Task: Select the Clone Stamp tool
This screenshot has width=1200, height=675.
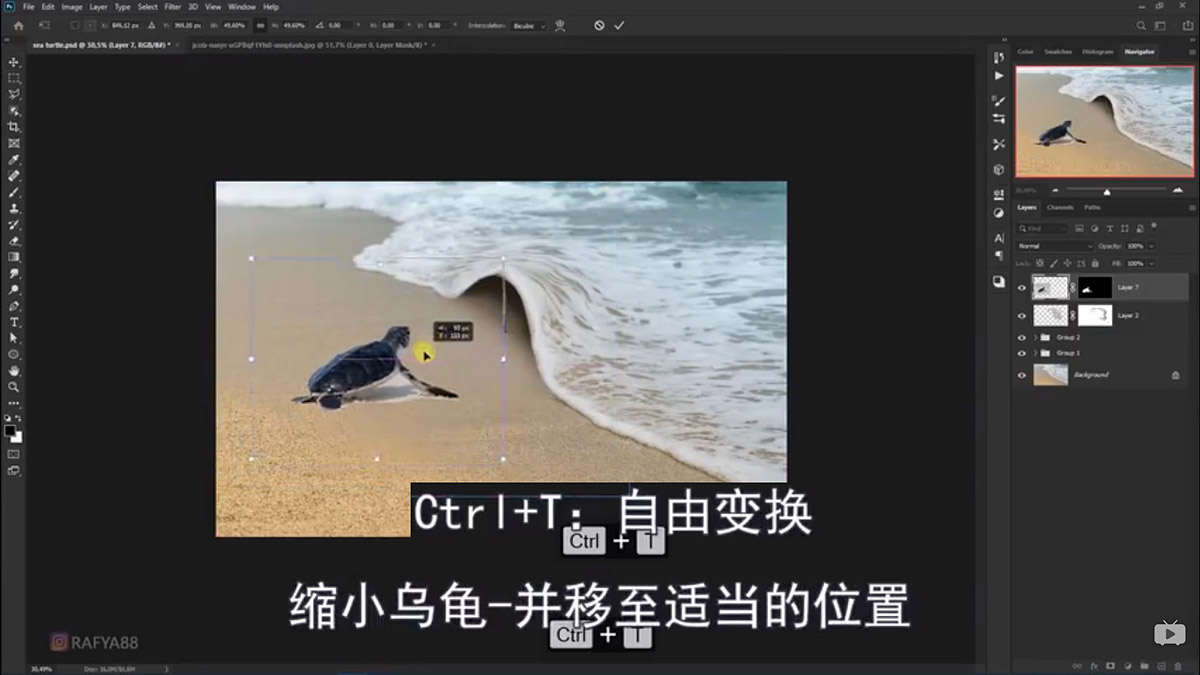Action: 14,208
